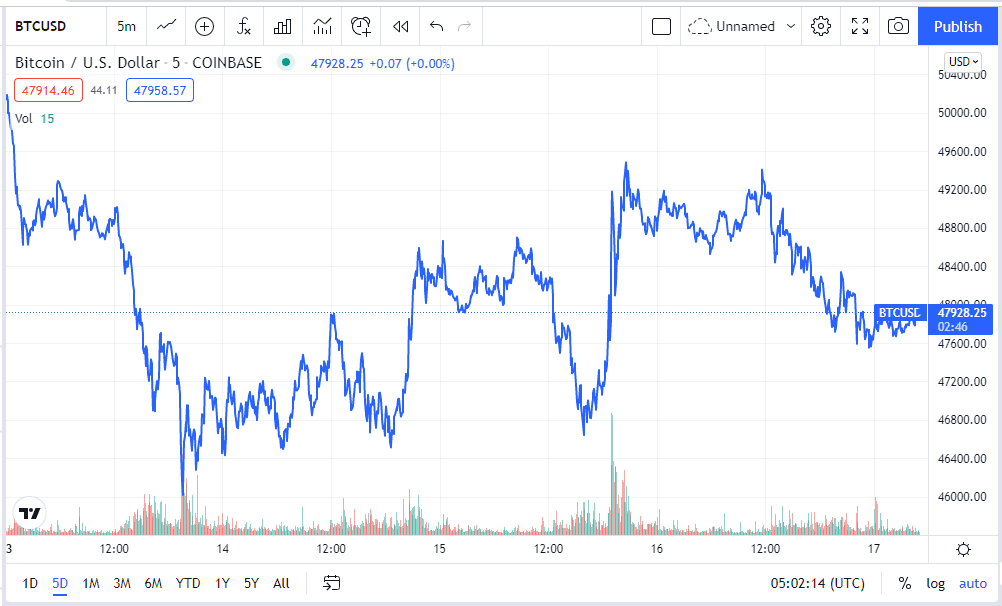Click the compare or add symbol plus icon
This screenshot has height=606, width=1002.
pos(205,26)
